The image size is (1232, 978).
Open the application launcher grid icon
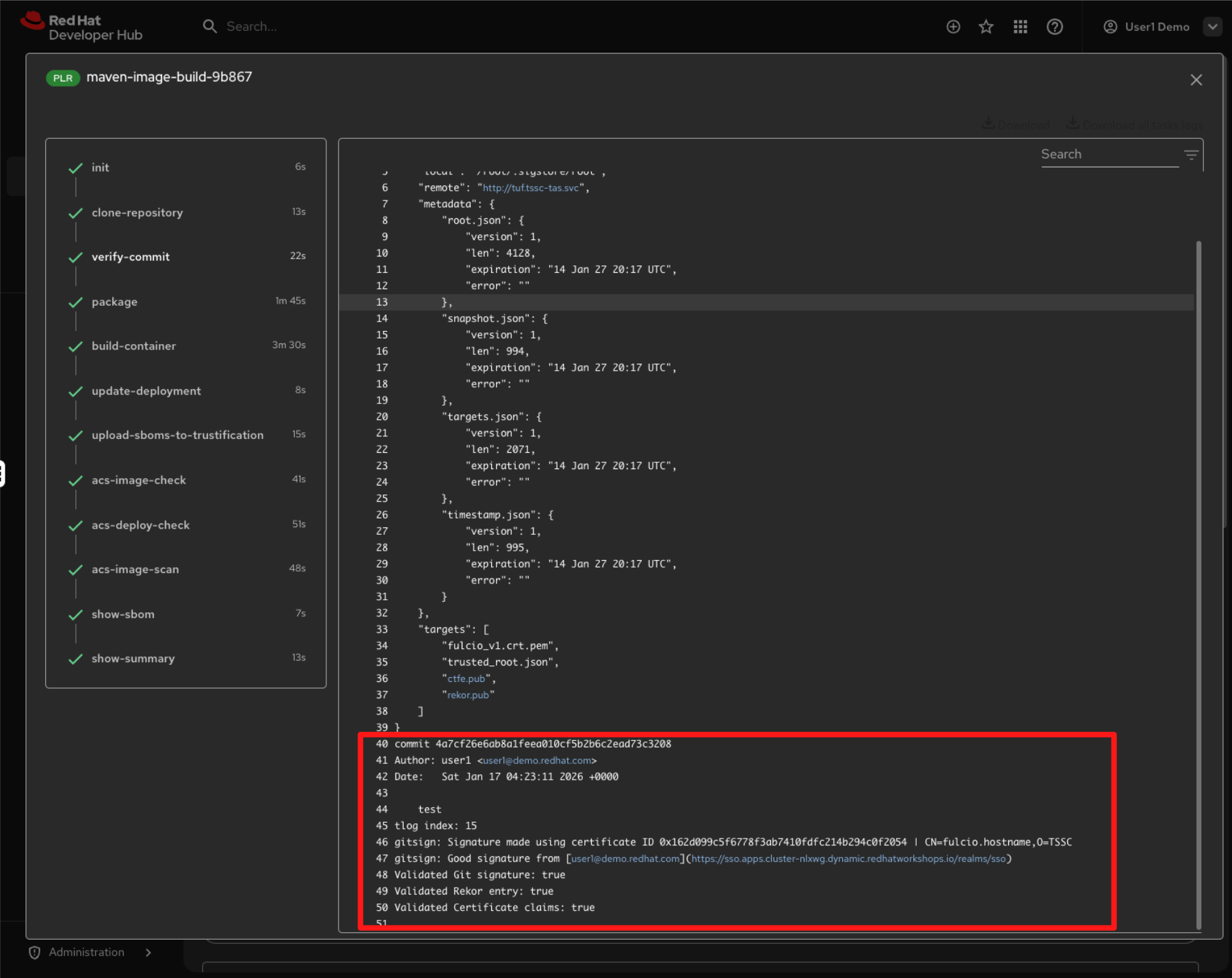tap(1020, 27)
